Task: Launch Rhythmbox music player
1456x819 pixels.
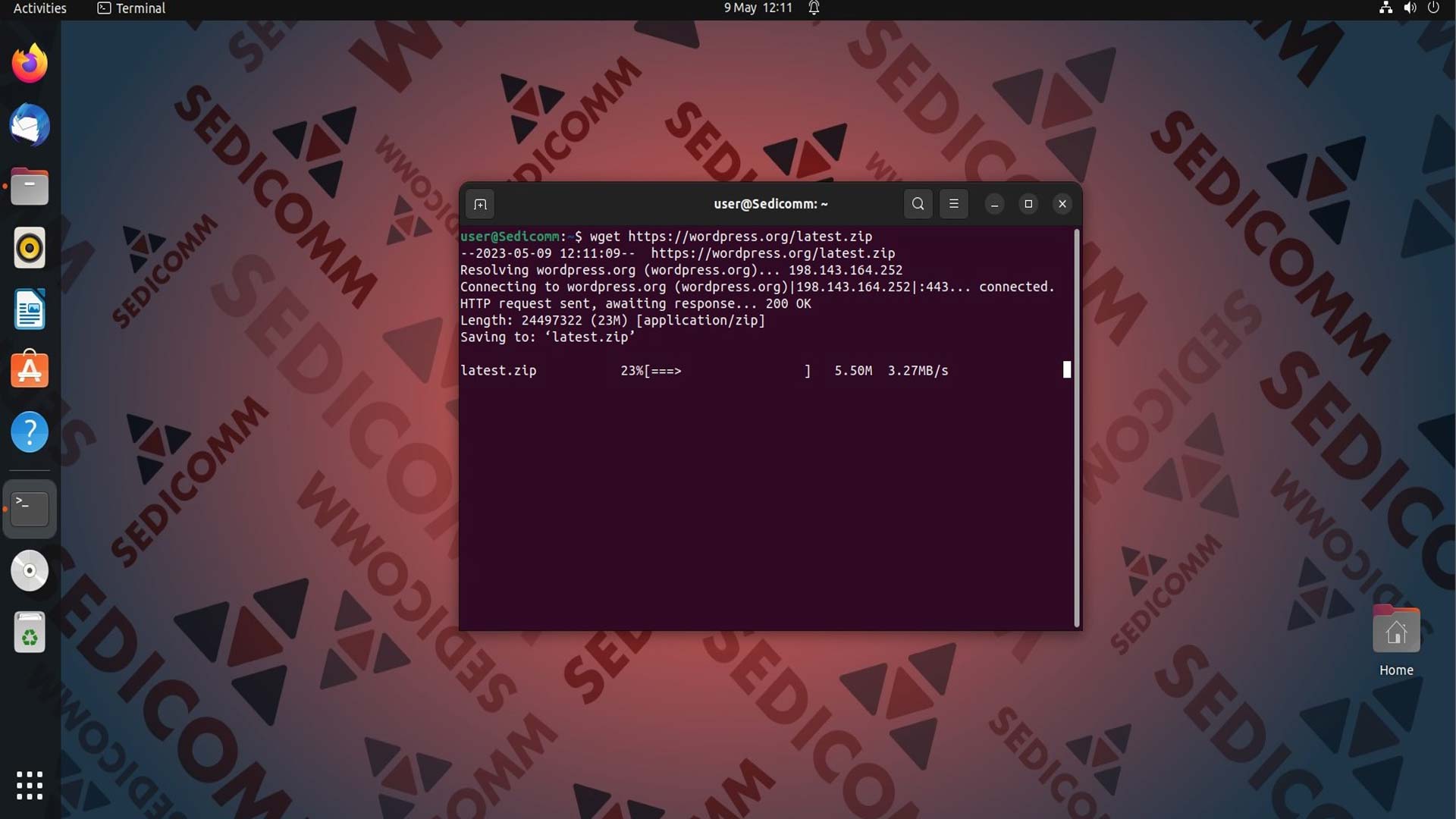Action: (30, 248)
